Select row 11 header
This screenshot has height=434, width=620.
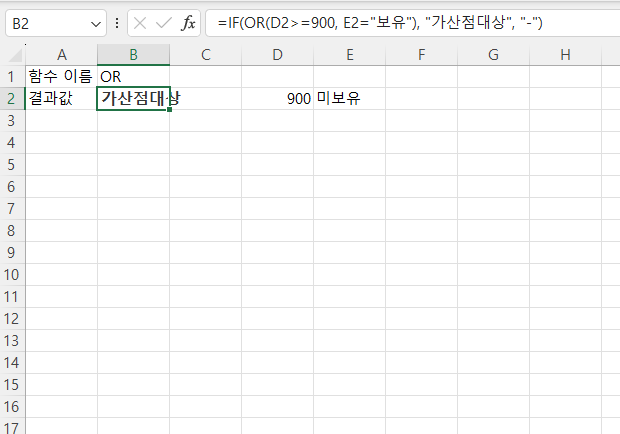(12, 297)
